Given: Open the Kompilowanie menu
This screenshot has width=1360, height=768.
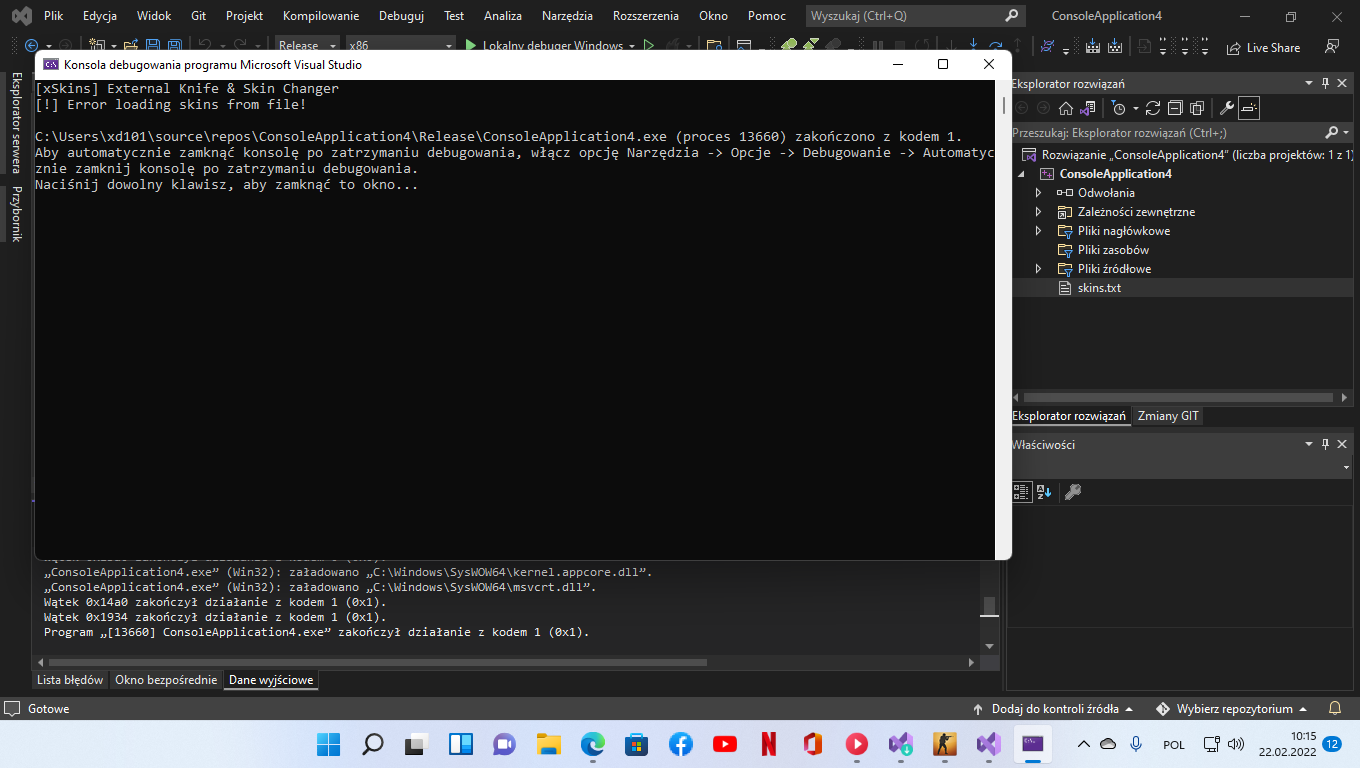Looking at the screenshot, I should coord(321,16).
